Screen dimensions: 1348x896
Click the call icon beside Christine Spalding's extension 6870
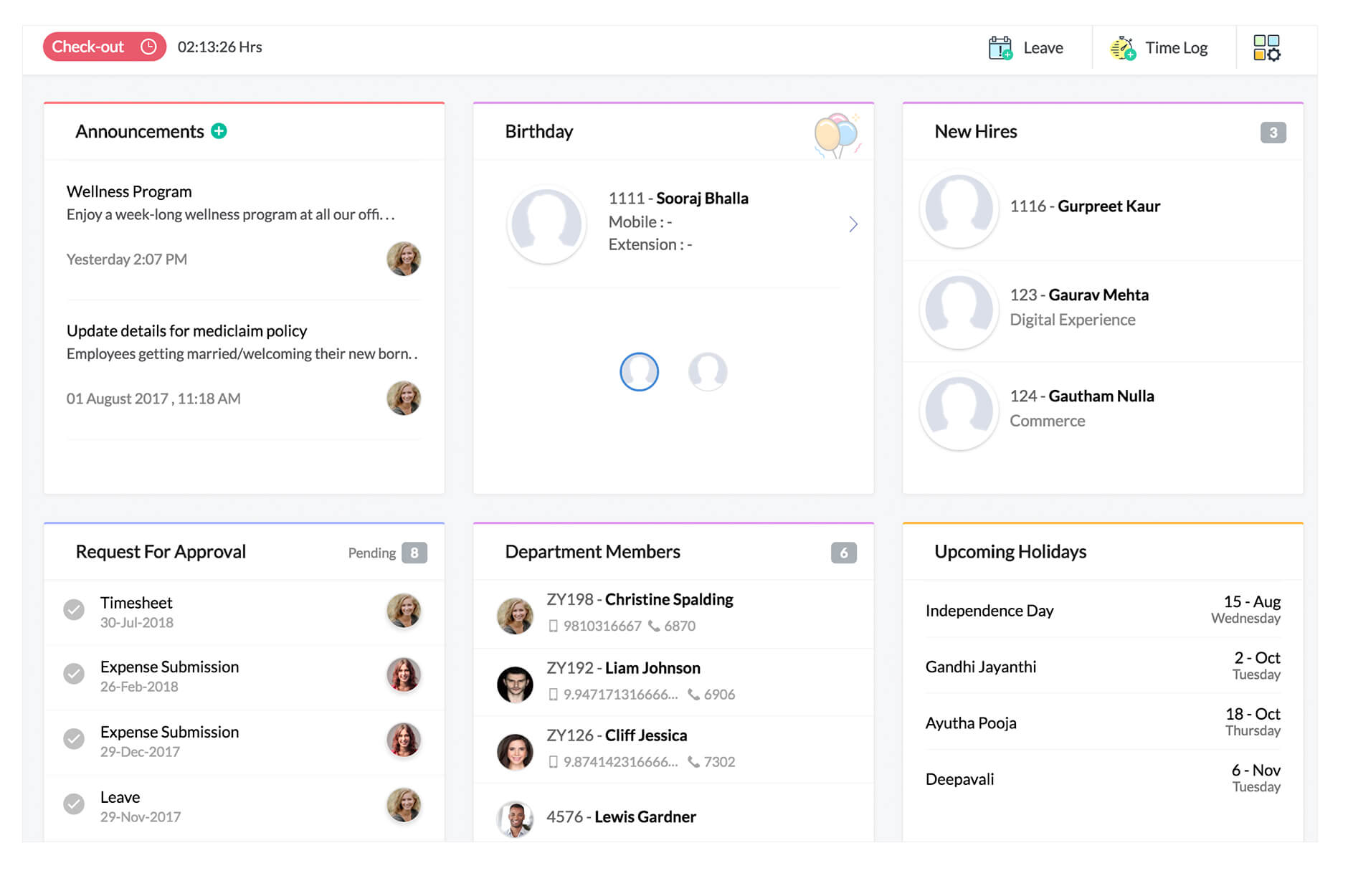655,625
